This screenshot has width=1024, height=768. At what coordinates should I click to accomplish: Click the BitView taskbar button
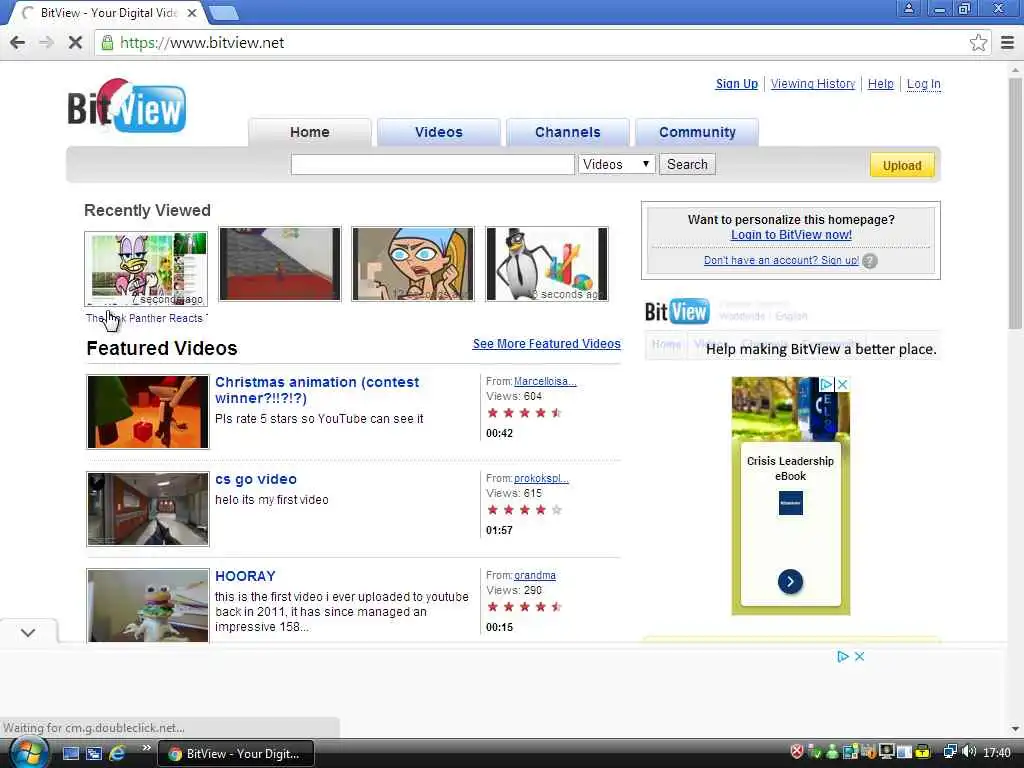pos(236,754)
